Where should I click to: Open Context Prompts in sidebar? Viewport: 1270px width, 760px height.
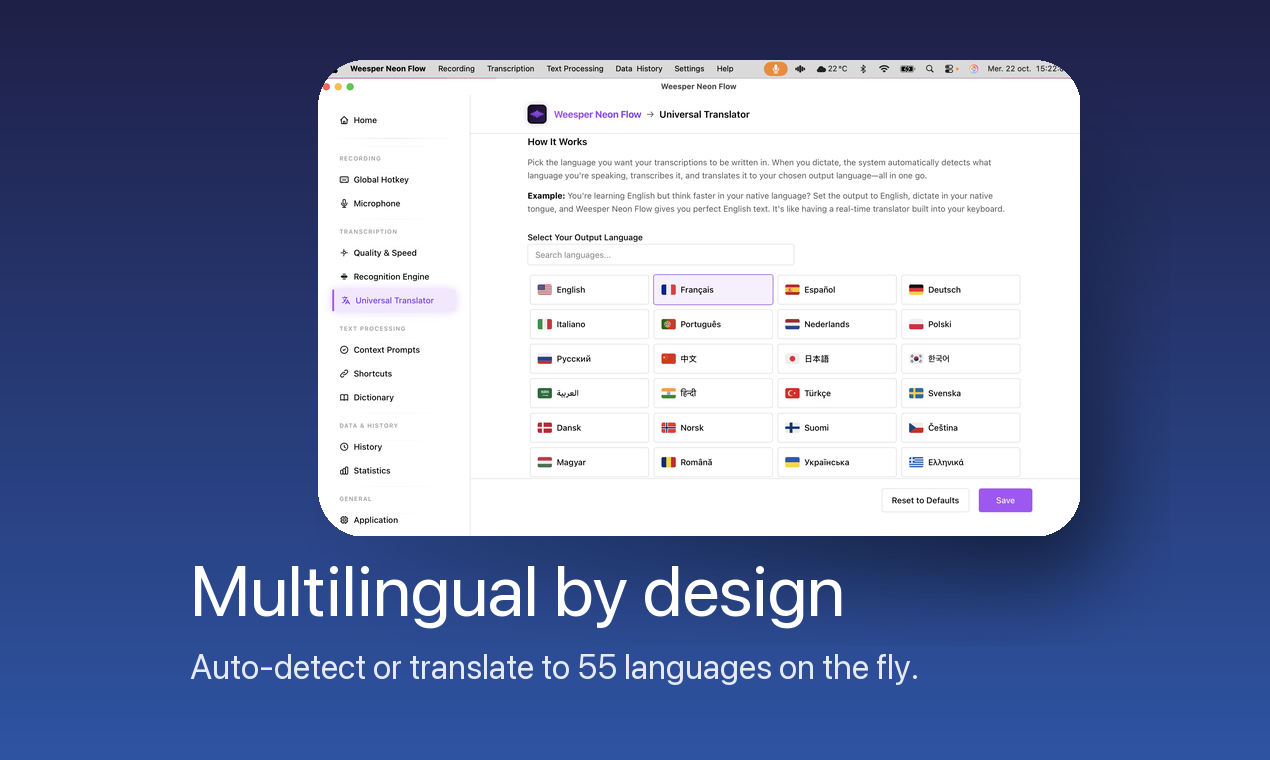coord(386,350)
